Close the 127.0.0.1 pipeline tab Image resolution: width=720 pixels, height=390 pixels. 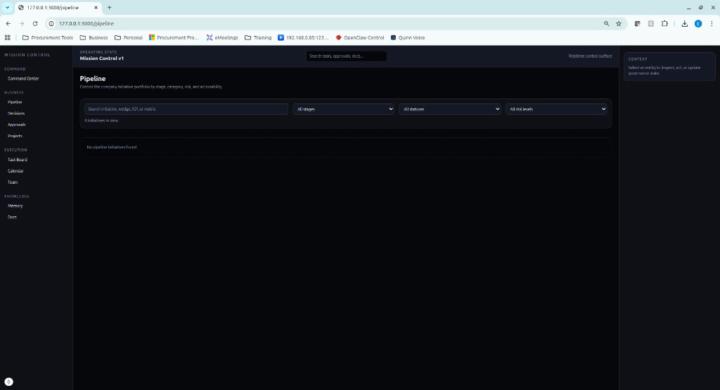(96, 7)
